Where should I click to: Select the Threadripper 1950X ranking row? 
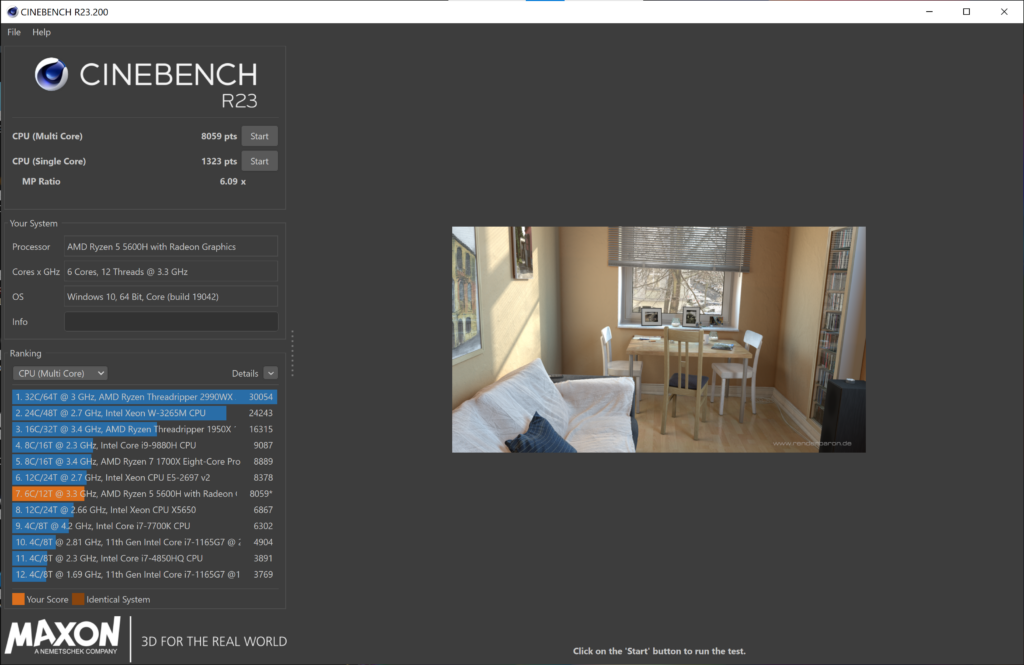point(144,429)
